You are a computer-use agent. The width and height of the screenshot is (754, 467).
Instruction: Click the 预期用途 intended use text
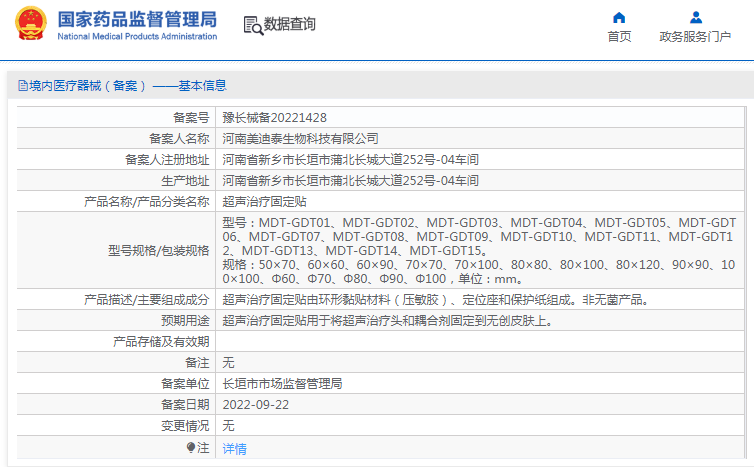pyautogui.click(x=389, y=321)
